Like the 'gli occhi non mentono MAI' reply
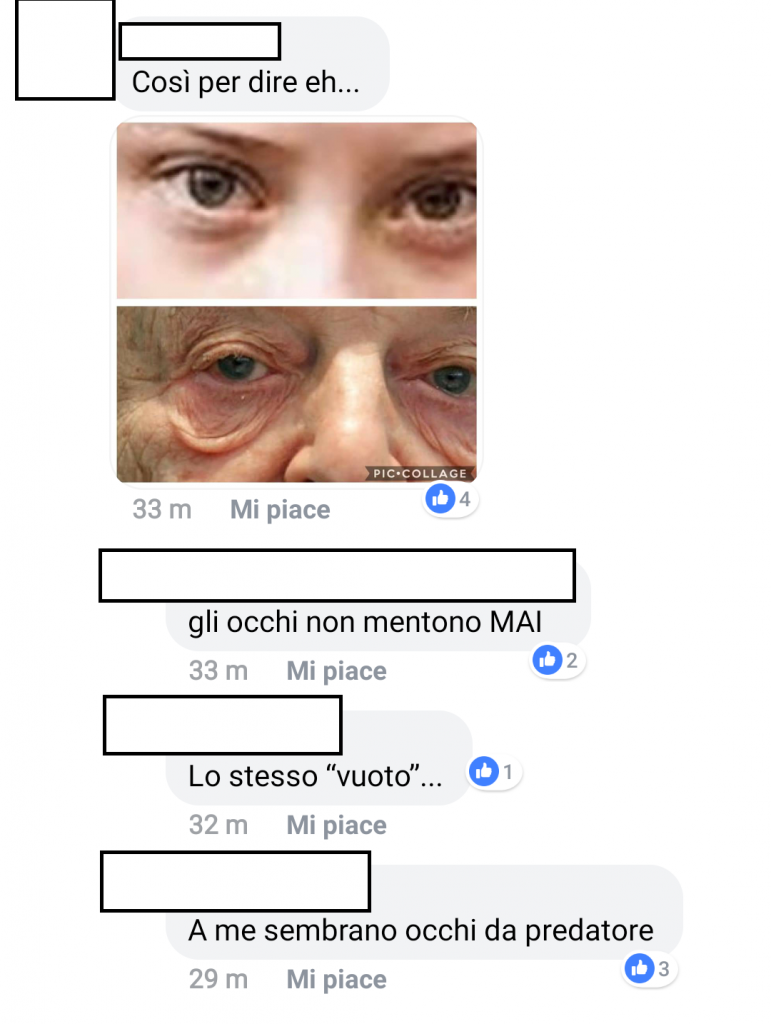Screen dimensions: 771x1024 pyautogui.click(x=336, y=671)
